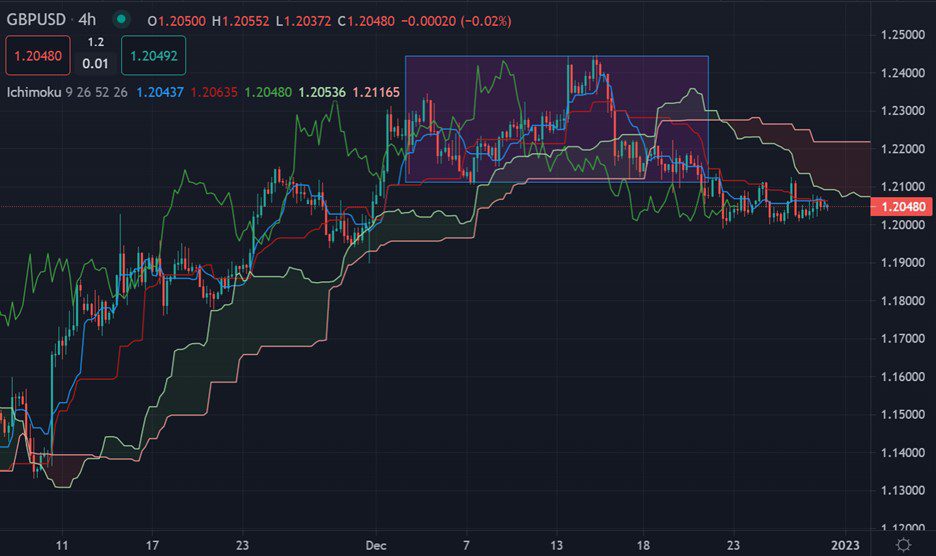936x556 pixels.
Task: Click the low price value L1.20372
Action: pos(303,21)
